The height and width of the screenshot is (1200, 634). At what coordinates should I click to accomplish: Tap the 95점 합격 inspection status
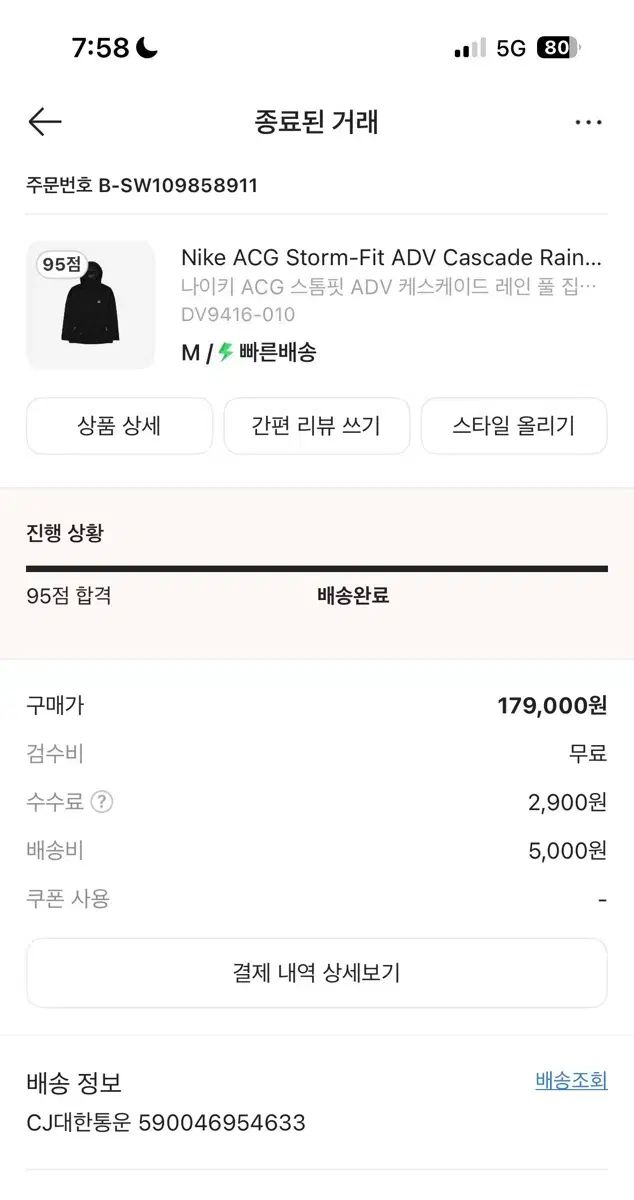pos(69,596)
